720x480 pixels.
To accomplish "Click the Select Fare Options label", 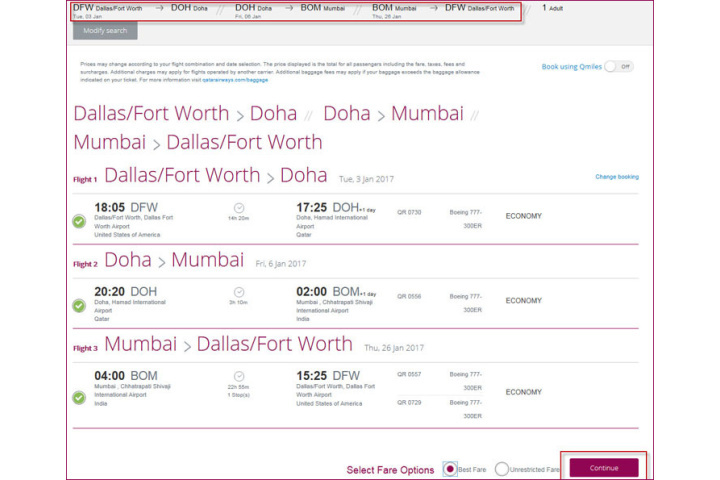I will (390, 470).
